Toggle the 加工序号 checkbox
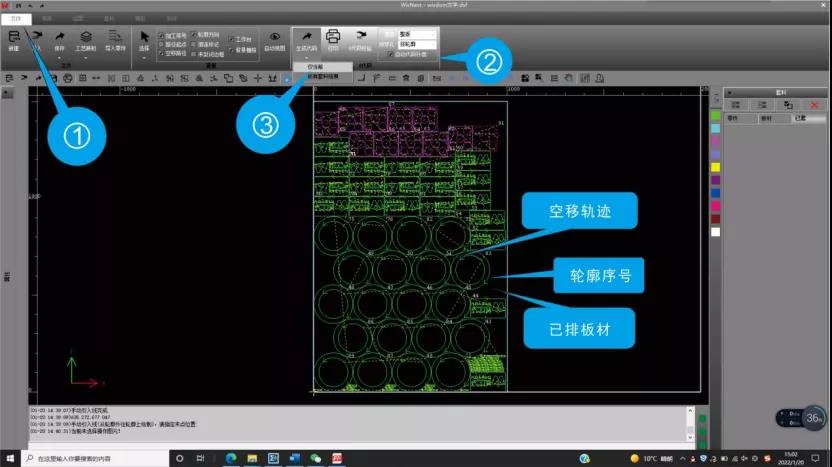 coord(161,36)
